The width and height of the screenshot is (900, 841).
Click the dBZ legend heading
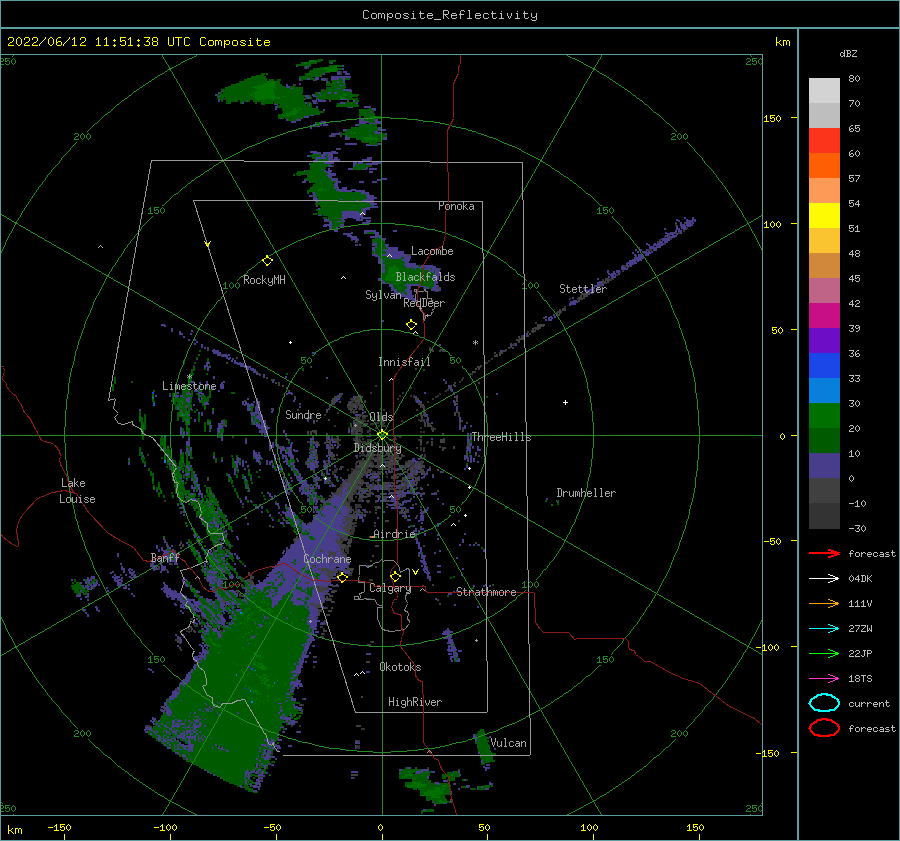(x=848, y=53)
